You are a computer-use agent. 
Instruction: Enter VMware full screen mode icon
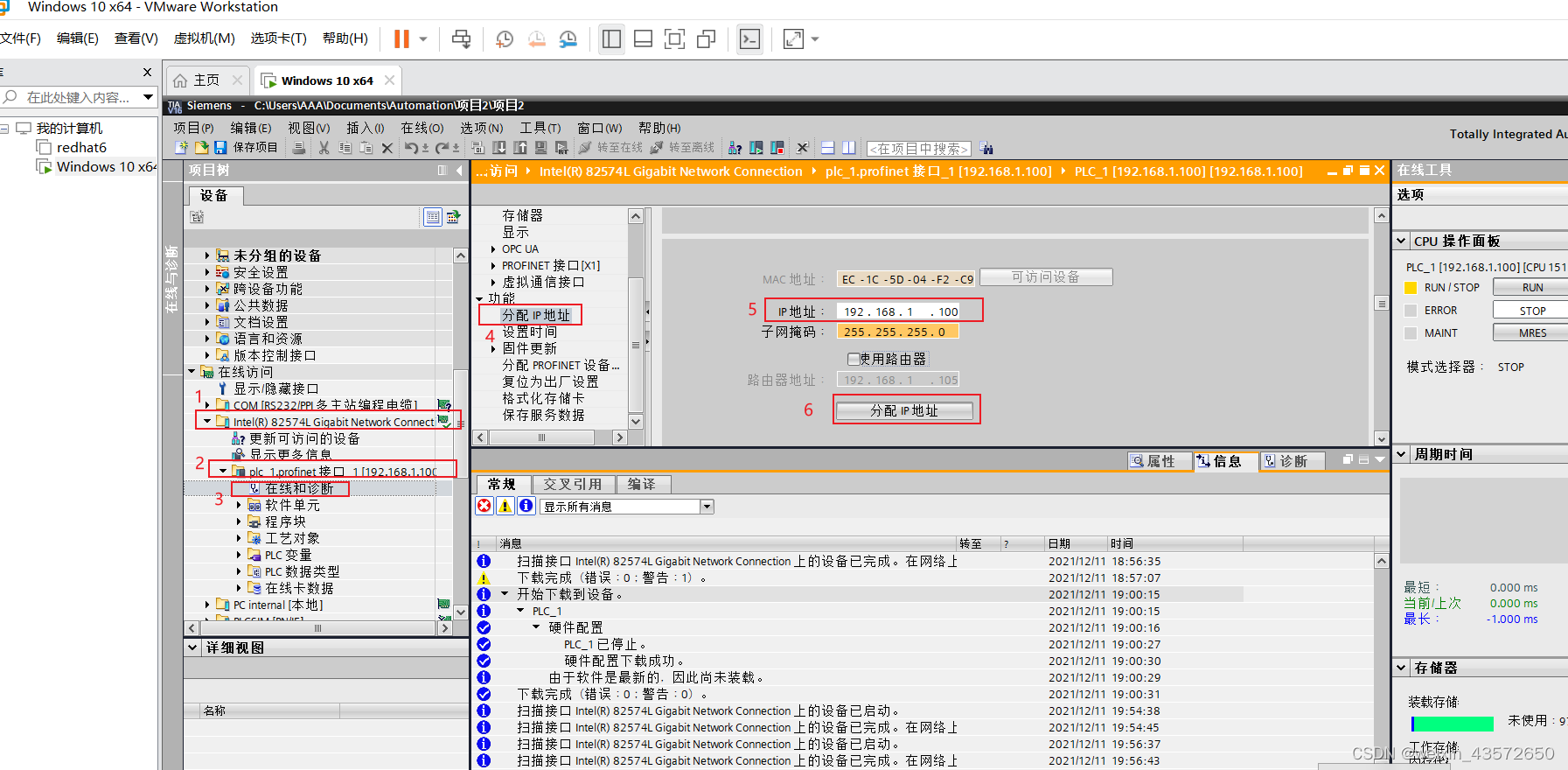click(x=674, y=38)
